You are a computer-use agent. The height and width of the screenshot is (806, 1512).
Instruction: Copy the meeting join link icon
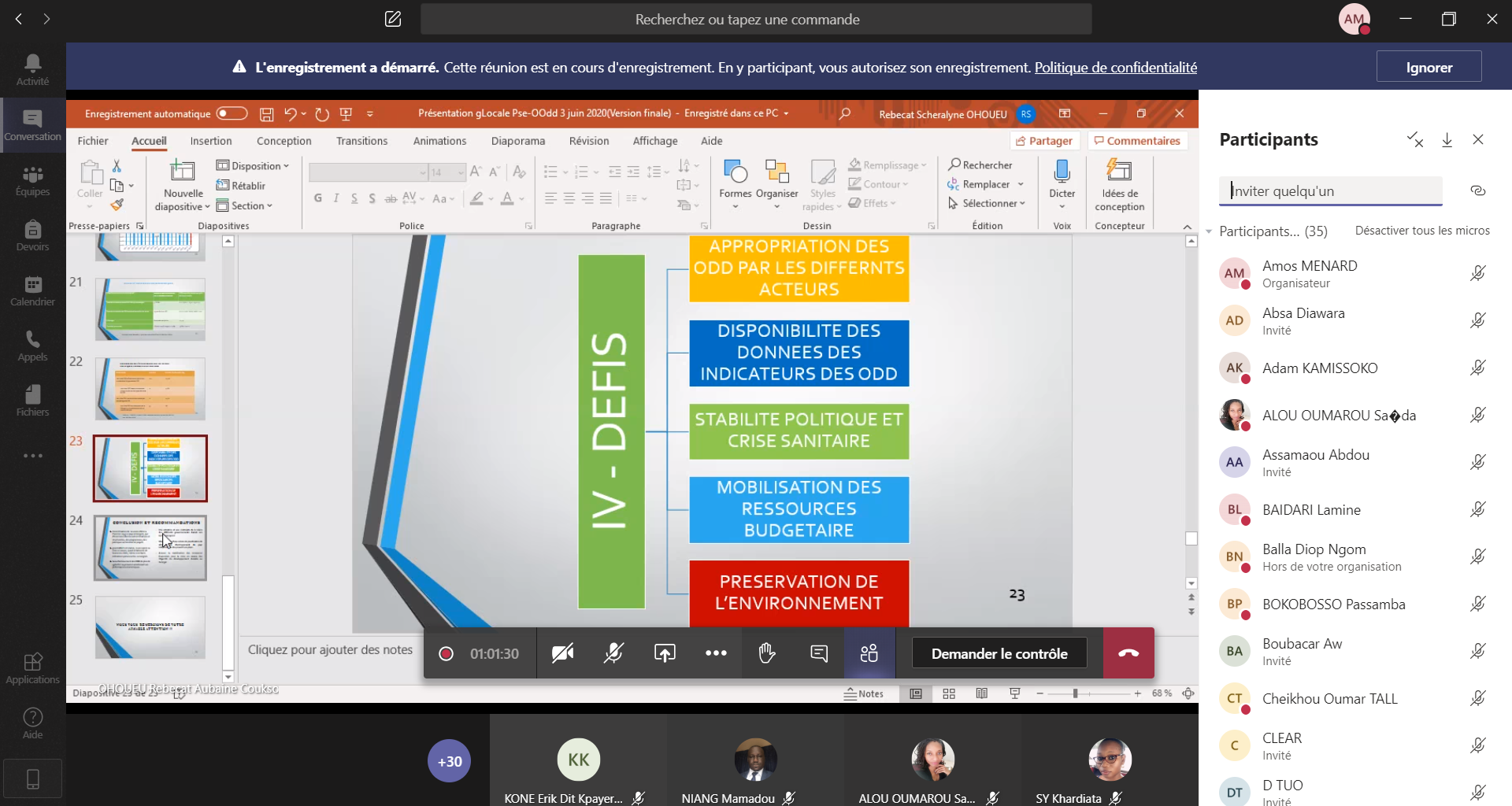pos(1478,190)
